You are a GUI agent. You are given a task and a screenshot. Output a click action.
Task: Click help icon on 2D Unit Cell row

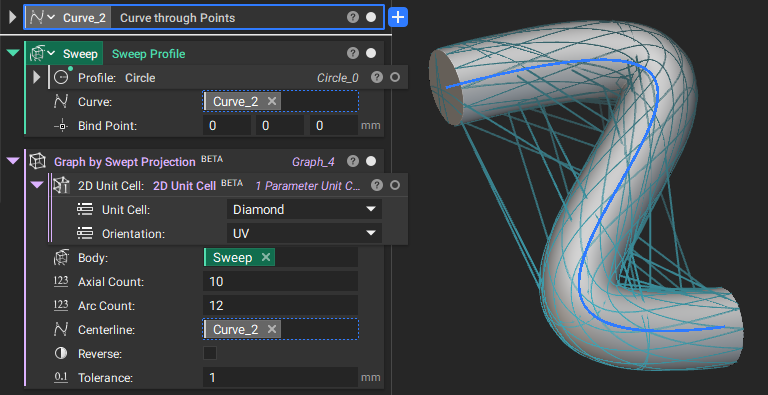[376, 185]
